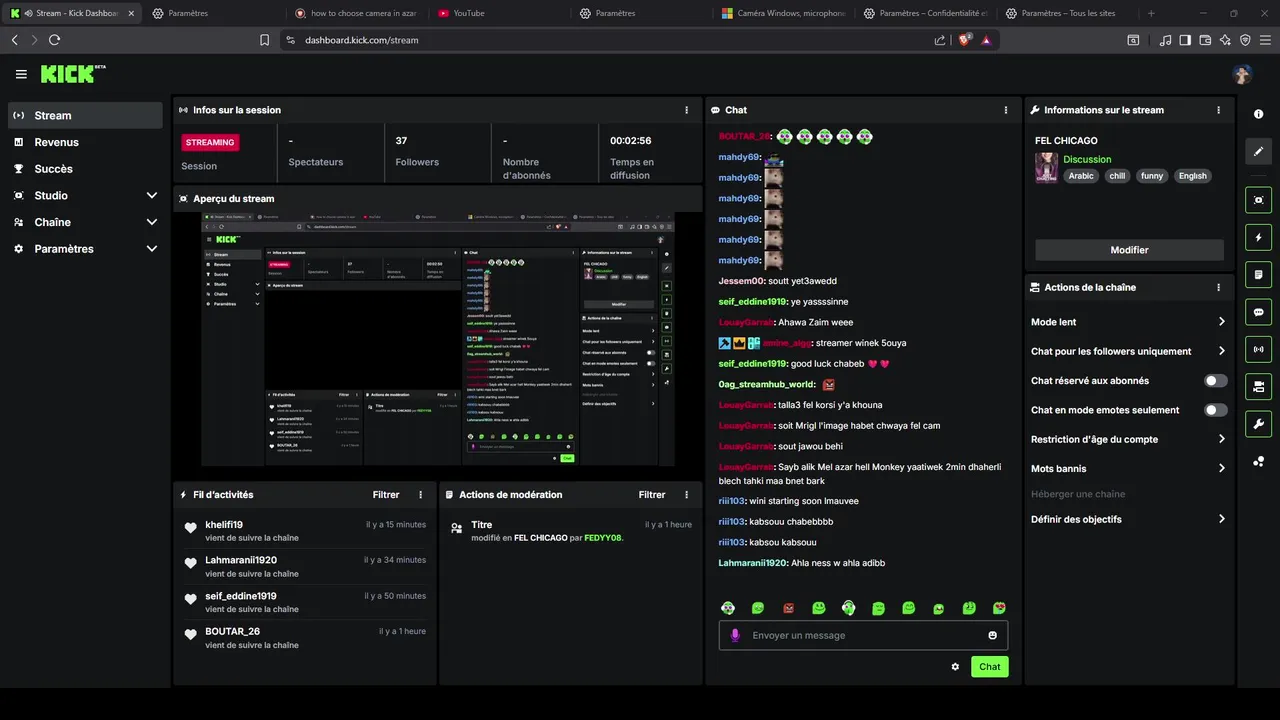Open the options menu of Actions de la chaîne
Screen dimensions: 1280x720
tap(1218, 287)
